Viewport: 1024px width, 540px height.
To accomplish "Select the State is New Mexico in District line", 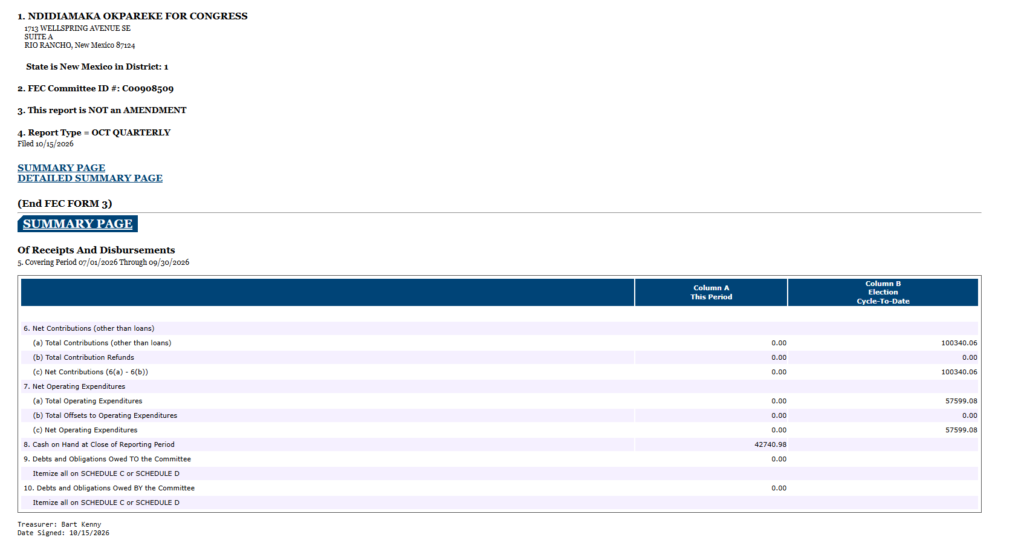I will pos(97,67).
